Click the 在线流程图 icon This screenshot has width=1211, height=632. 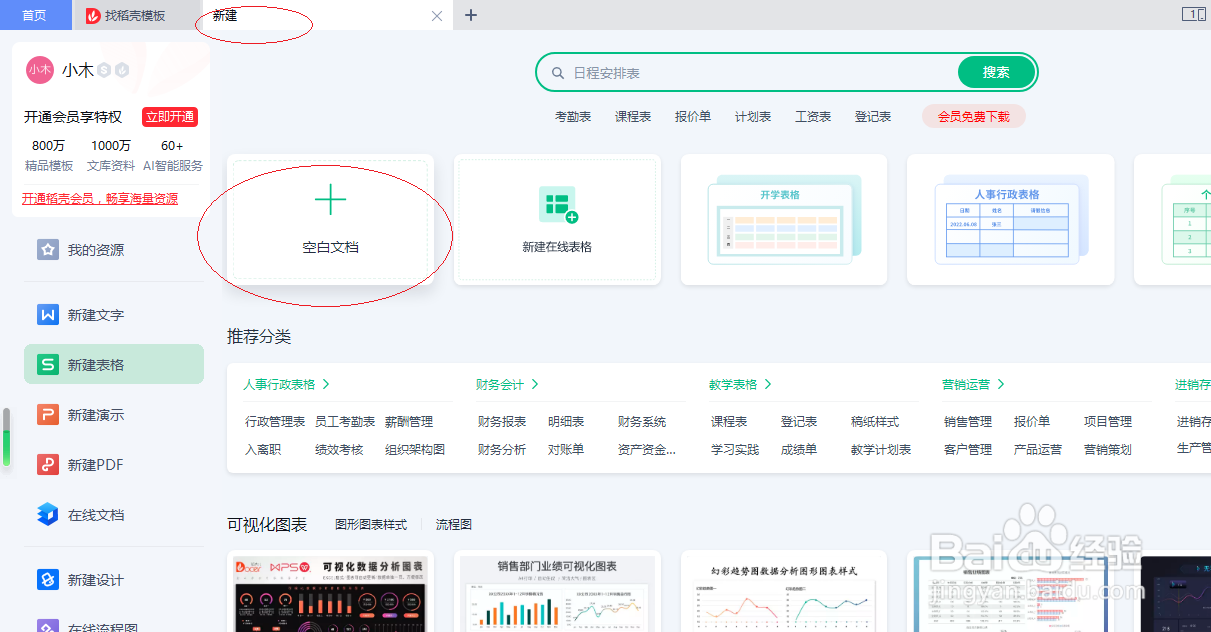pos(48,626)
